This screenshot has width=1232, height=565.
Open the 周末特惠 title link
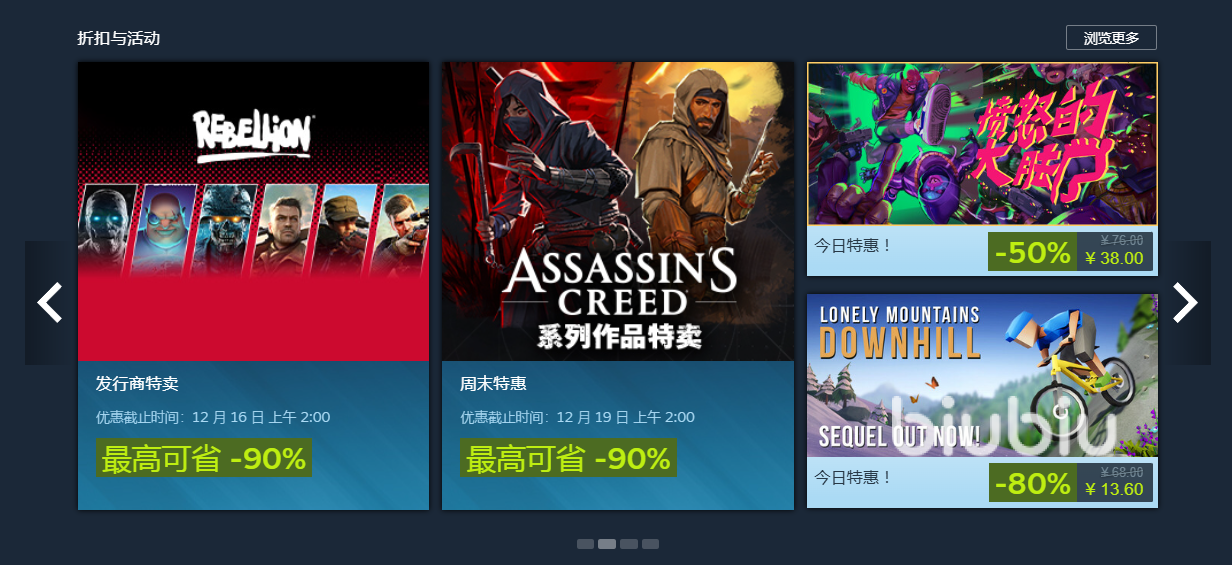pyautogui.click(x=493, y=384)
